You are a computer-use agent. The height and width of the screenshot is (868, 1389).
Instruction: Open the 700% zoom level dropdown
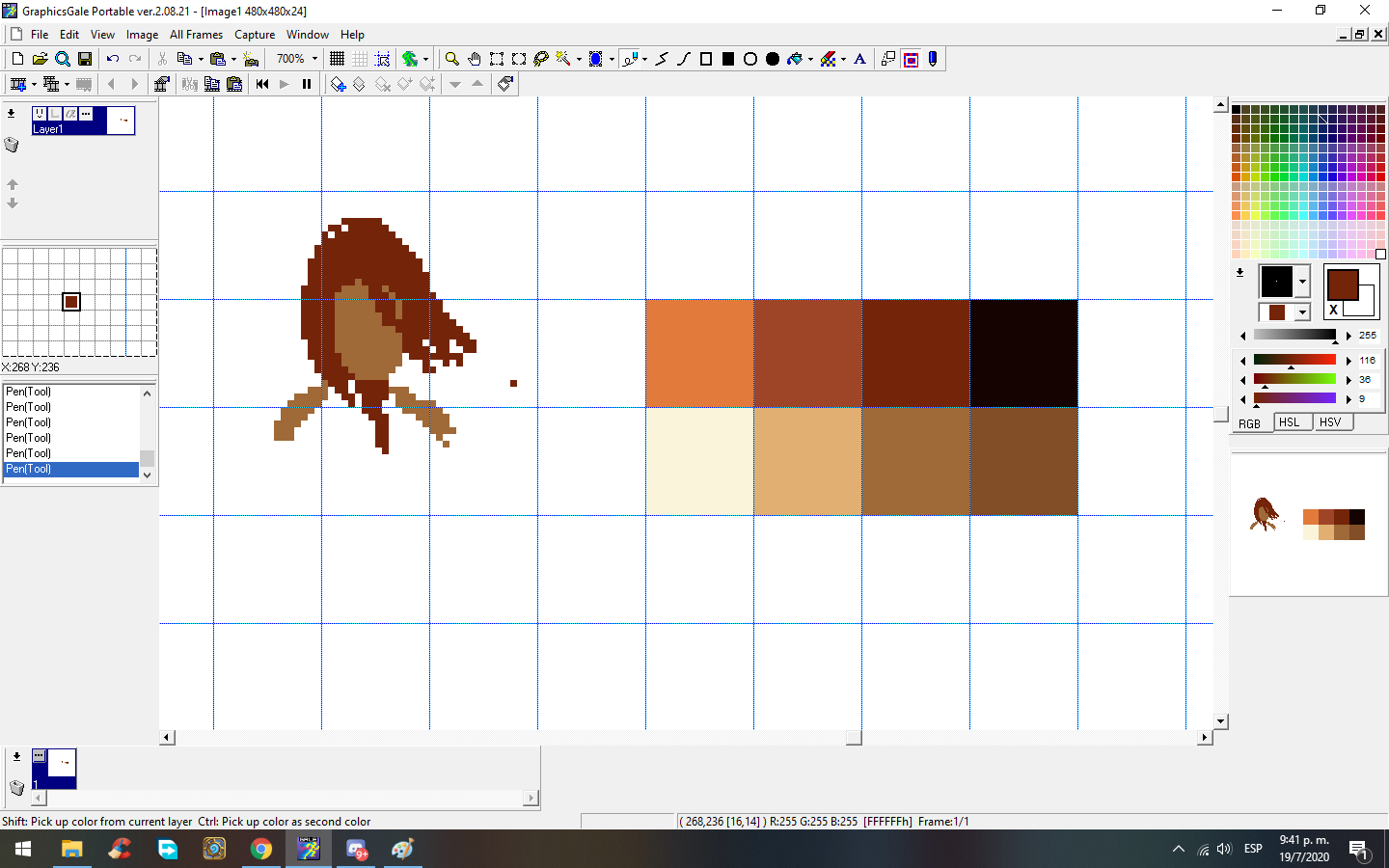[314, 59]
